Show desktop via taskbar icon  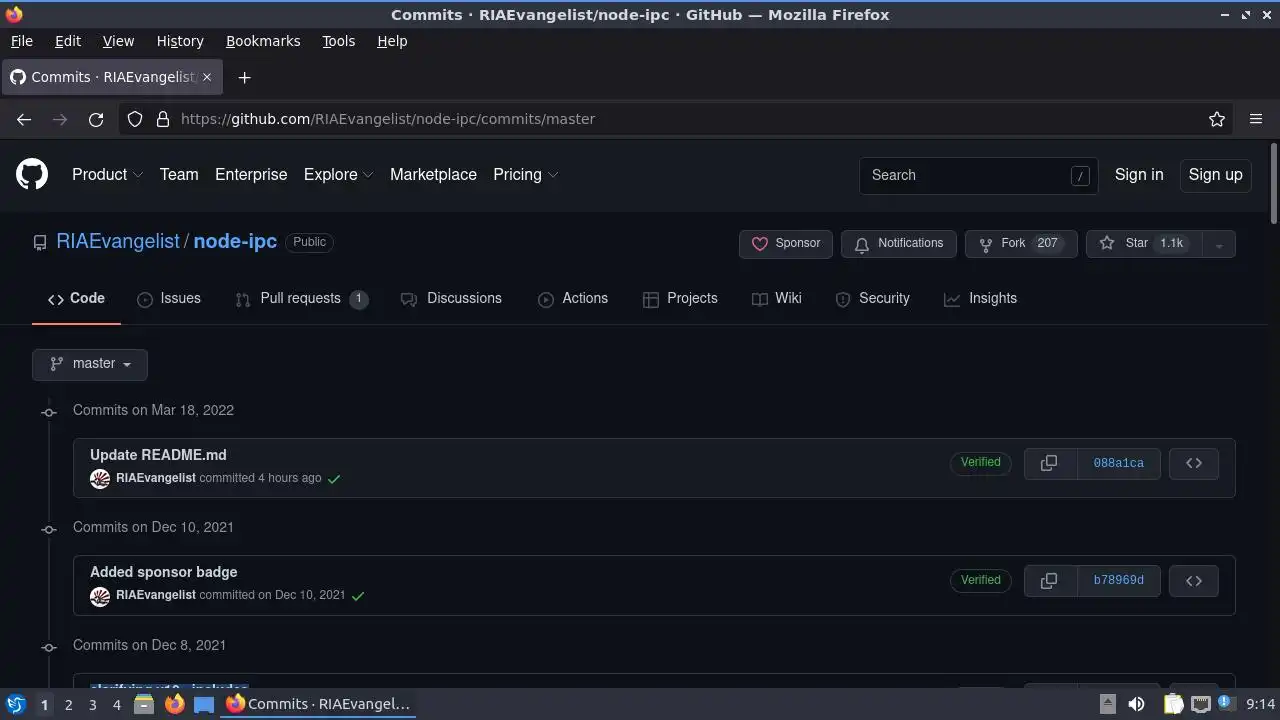[204, 704]
